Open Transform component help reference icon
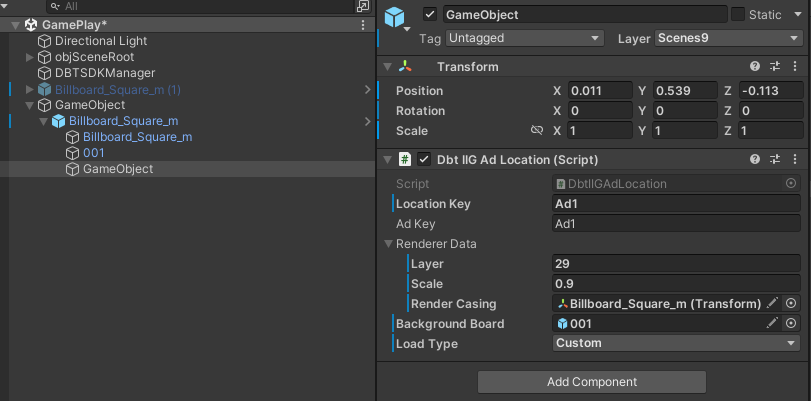This screenshot has height=401, width=811. 755,67
